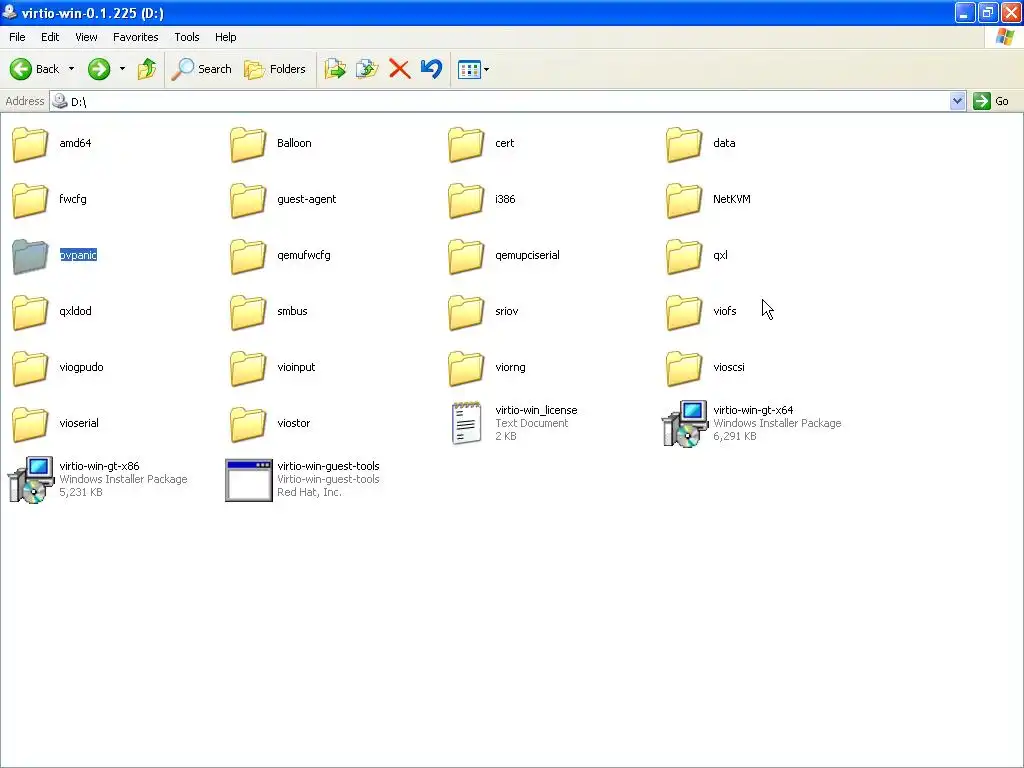Select the guest-agent folder icon

pos(248,200)
